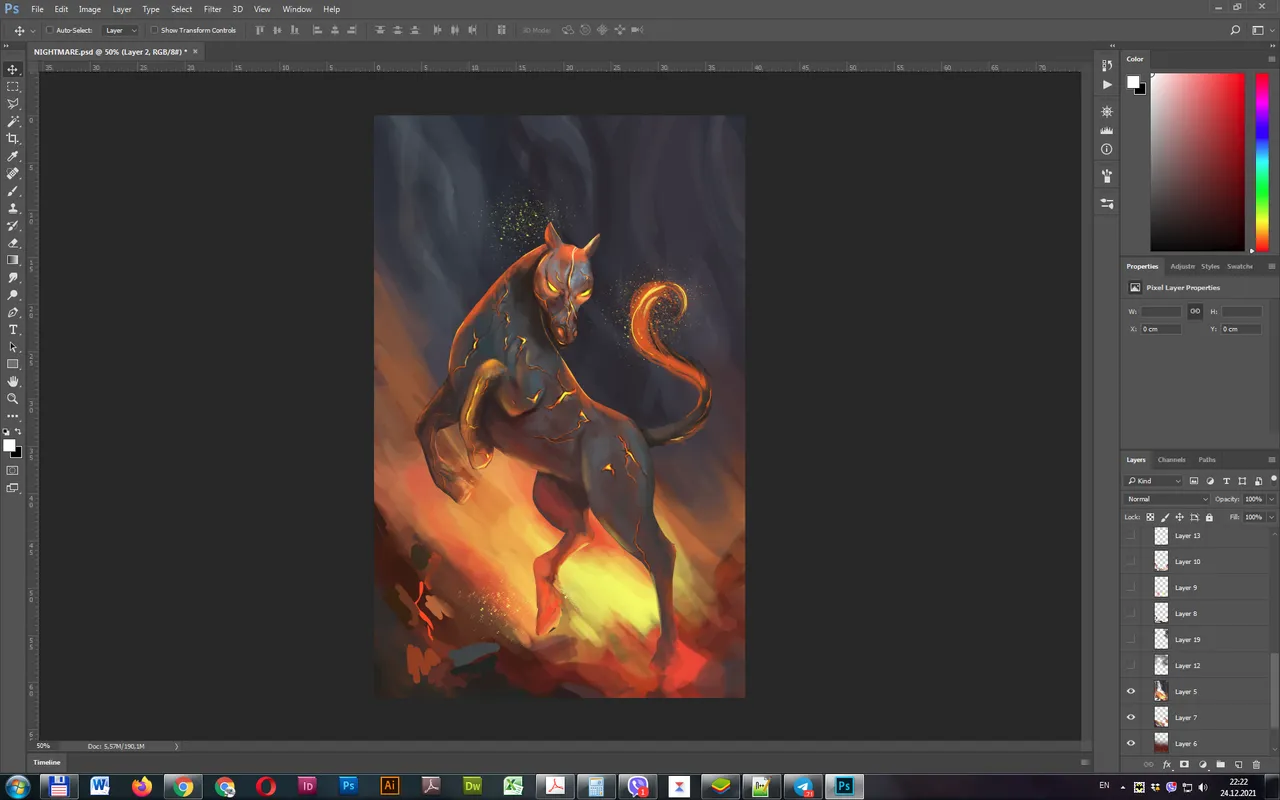Viewport: 1280px width, 800px height.
Task: Open the Auto-Select Layer dropdown
Action: point(121,30)
